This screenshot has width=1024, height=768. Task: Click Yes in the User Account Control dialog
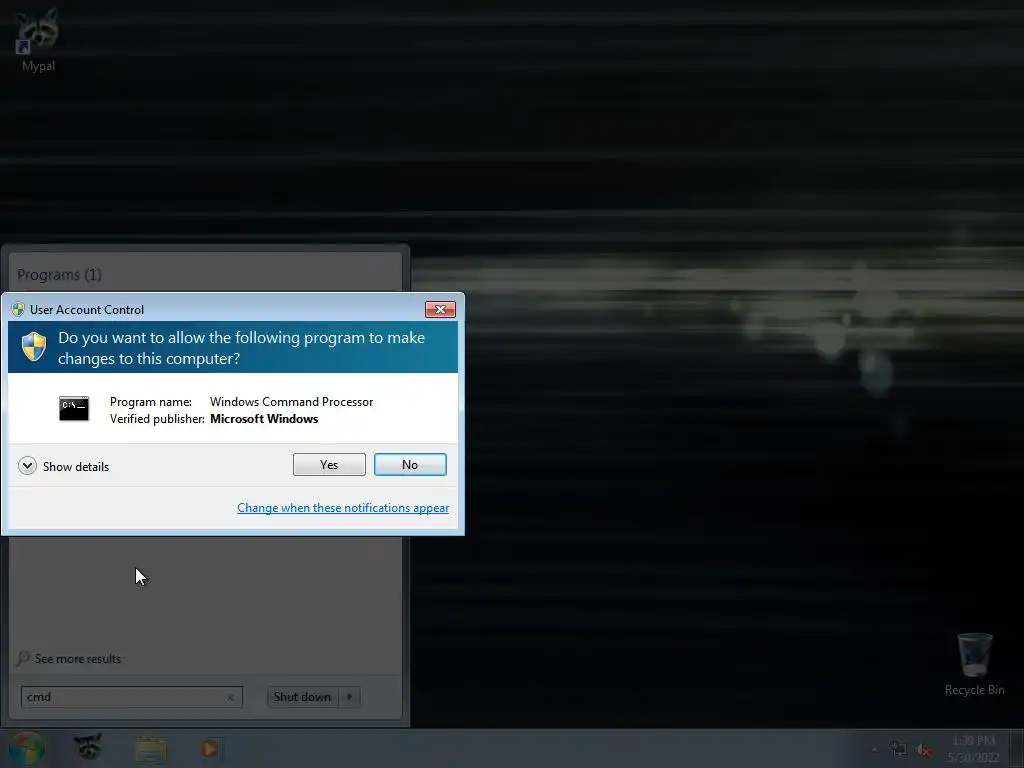(x=329, y=464)
